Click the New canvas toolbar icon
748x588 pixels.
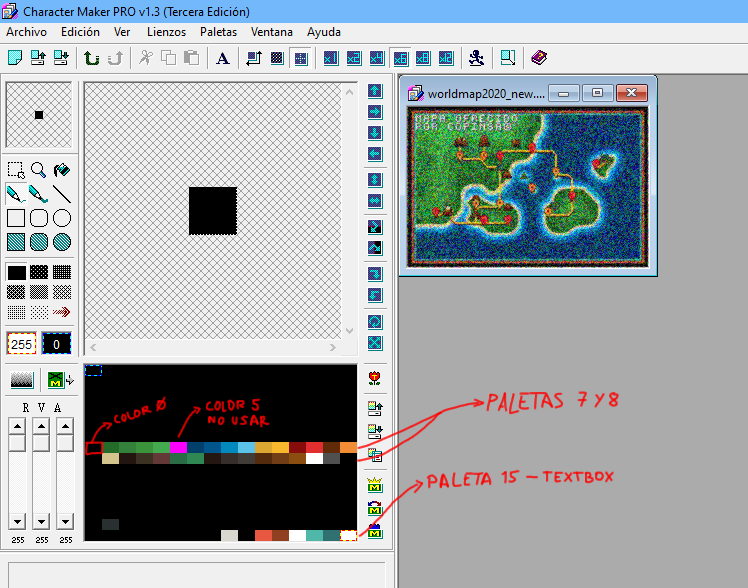[15, 58]
